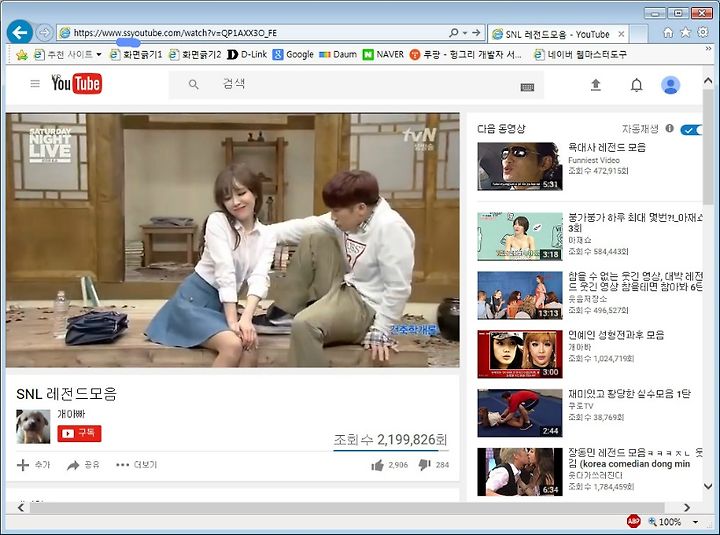Image resolution: width=720 pixels, height=535 pixels.
Task: Open the account avatar icon
Action: pos(670,85)
